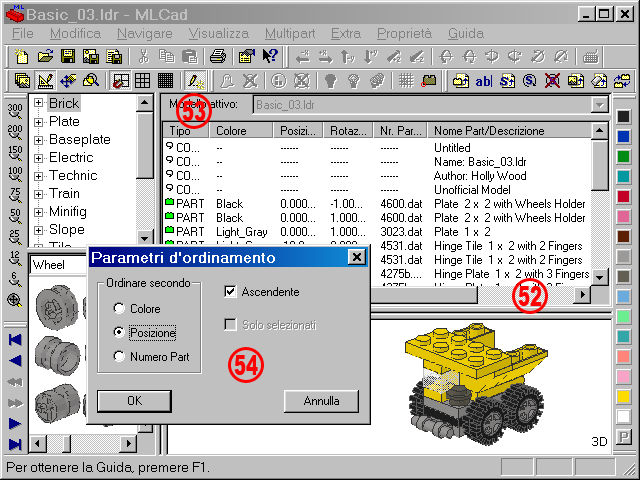Pick the red color swatch
Screen dimensions: 640x480
click(623, 197)
